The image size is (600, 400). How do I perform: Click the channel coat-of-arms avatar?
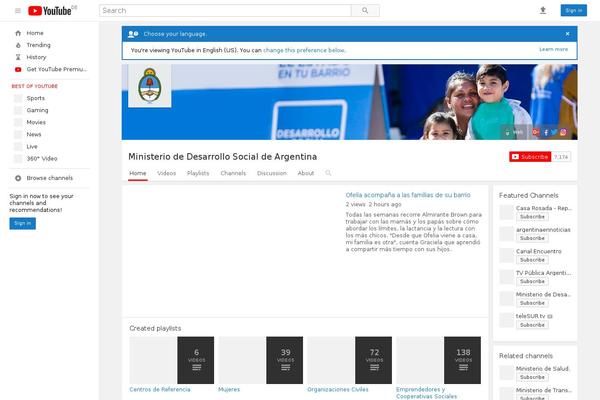(x=150, y=86)
